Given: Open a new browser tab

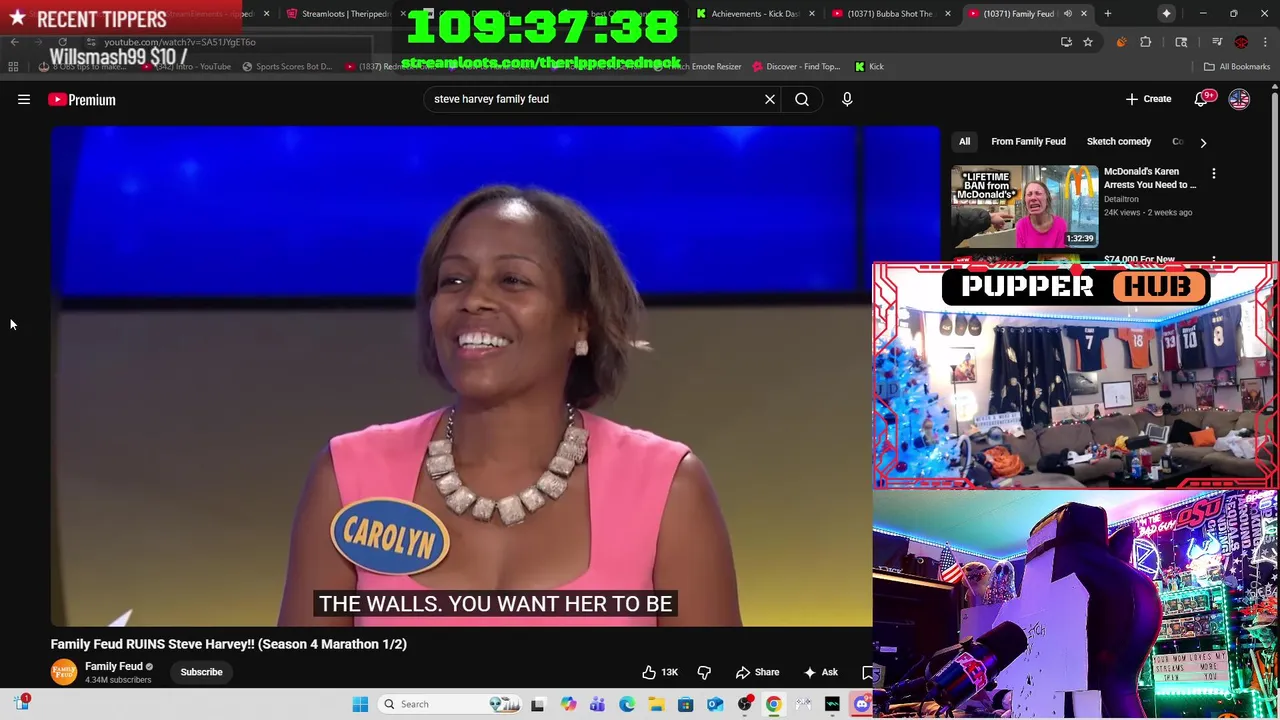Looking at the screenshot, I should [1108, 14].
